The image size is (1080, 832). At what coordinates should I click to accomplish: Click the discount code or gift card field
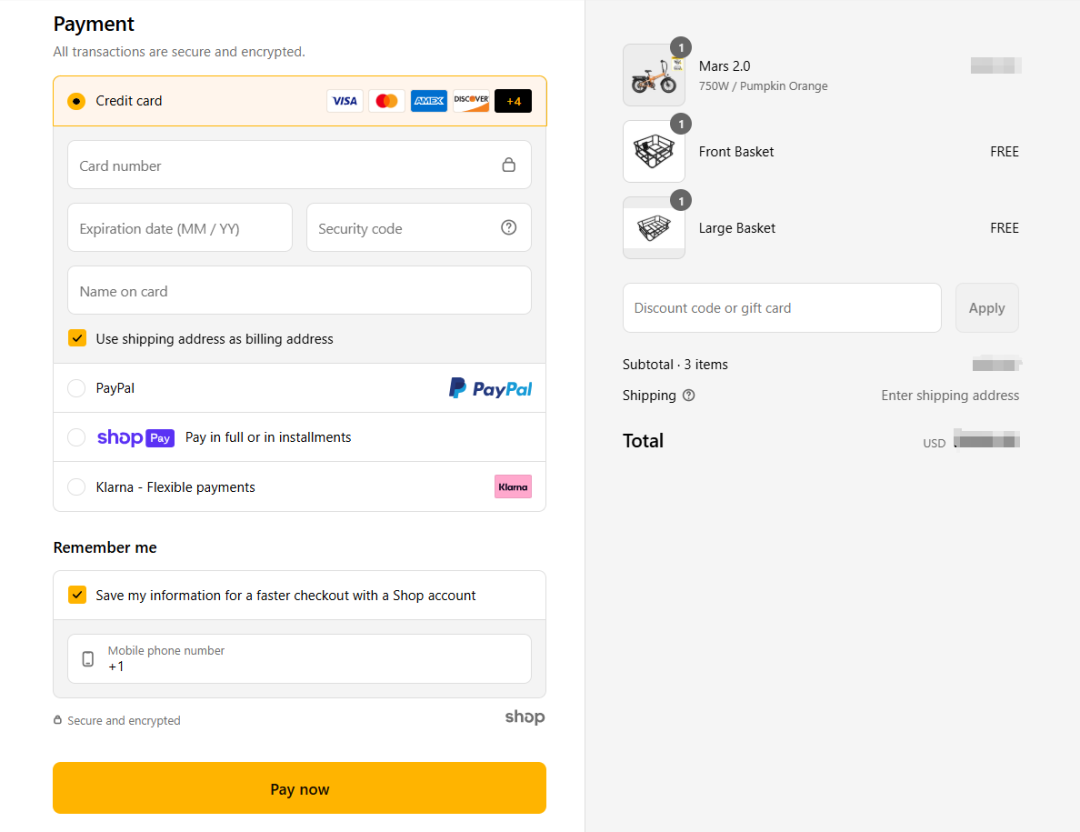781,308
